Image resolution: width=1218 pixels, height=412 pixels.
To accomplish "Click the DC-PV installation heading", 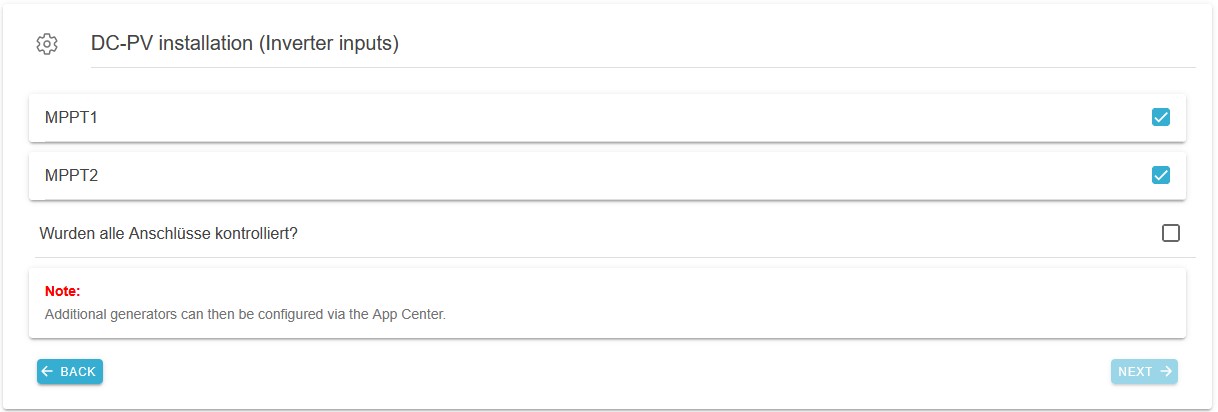I will click(170, 44).
